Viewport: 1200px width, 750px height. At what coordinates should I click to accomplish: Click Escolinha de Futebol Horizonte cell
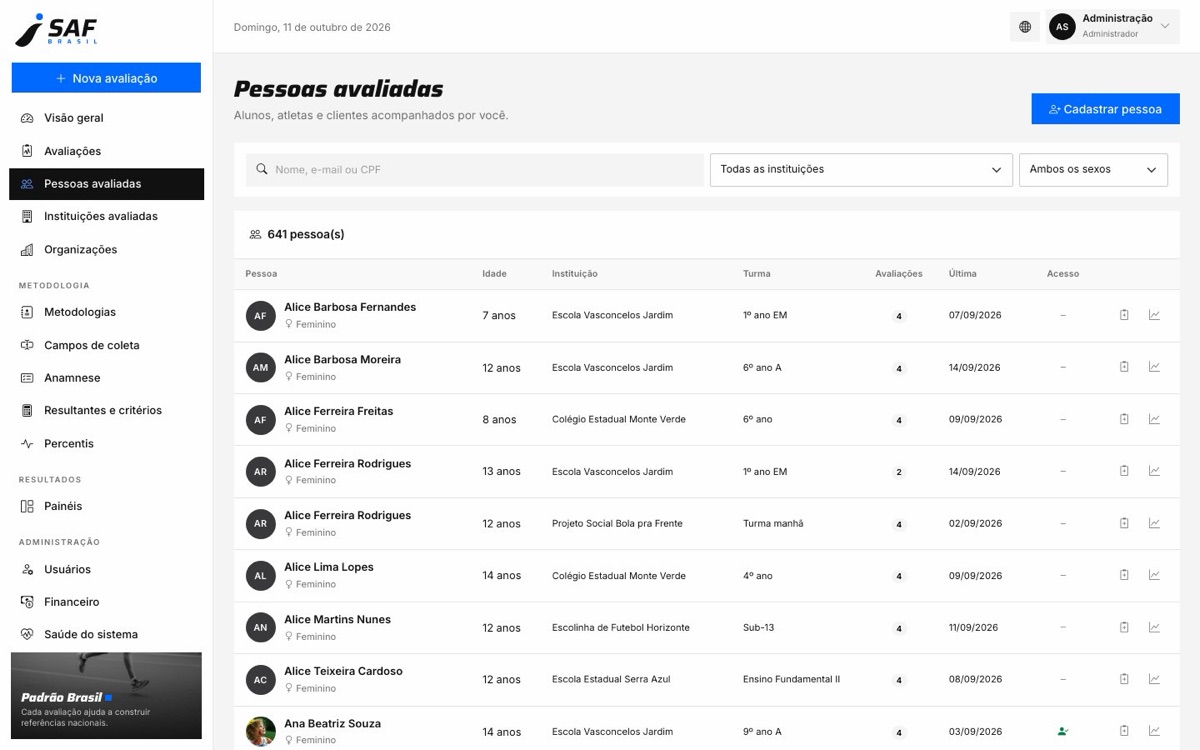pyautogui.click(x=621, y=628)
